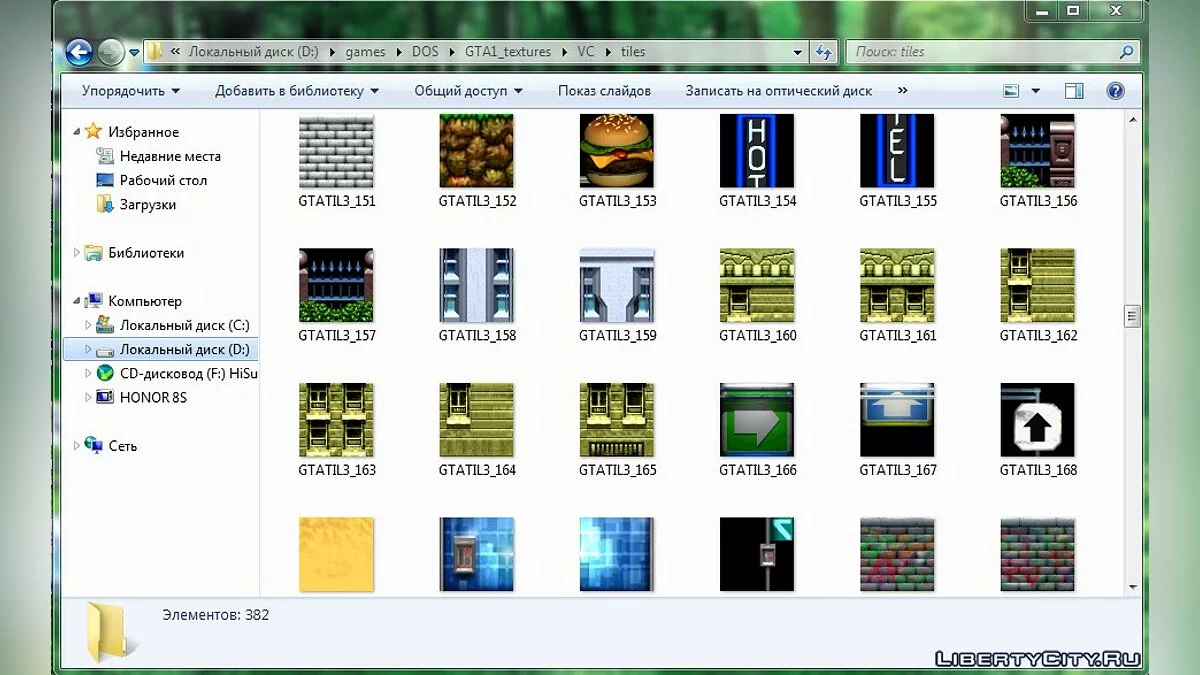This screenshot has width=1200, height=675.
Task: Collapse the Компьютер tree node
Action: pos(77,300)
